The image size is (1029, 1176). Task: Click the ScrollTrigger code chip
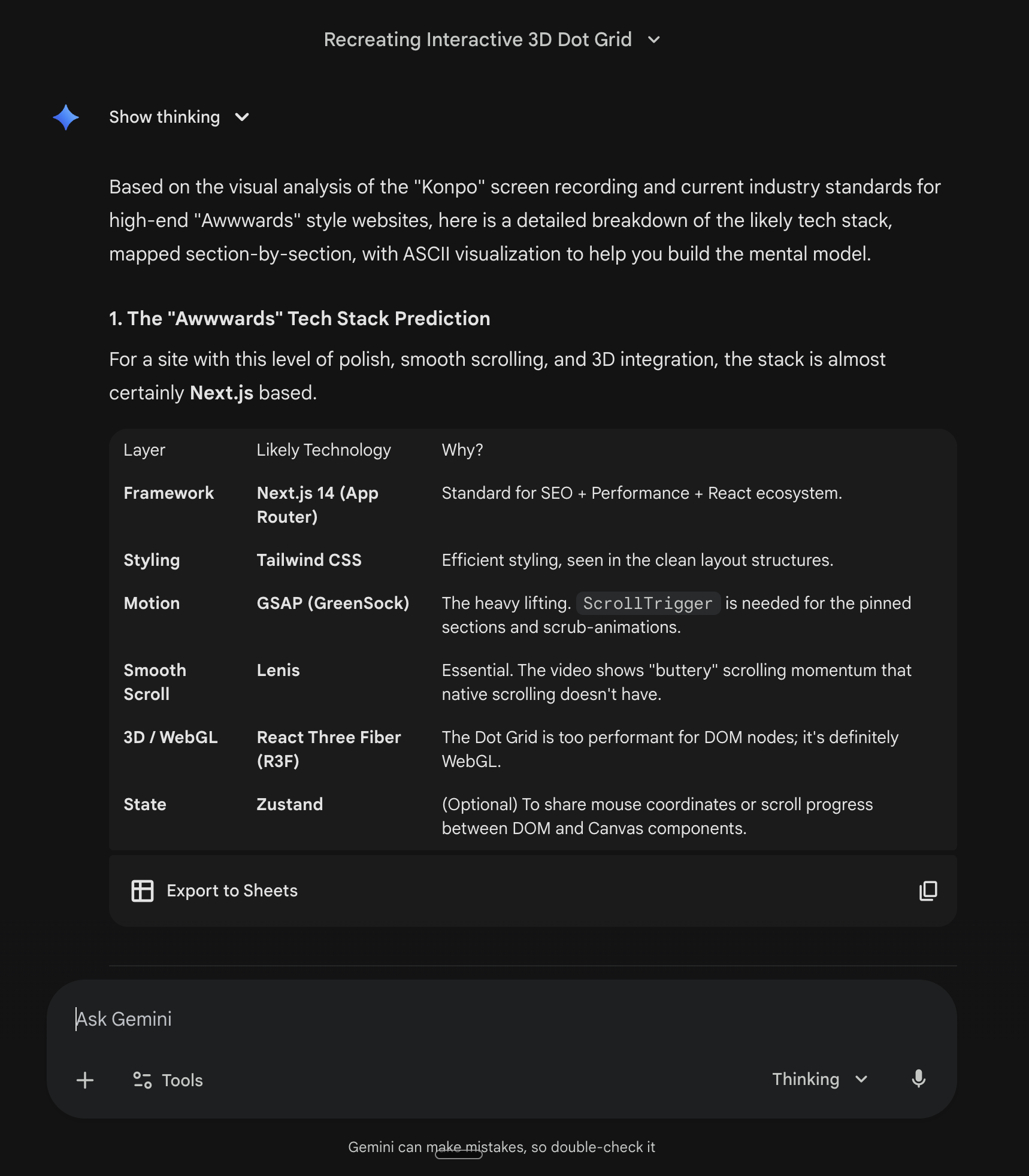[x=647, y=604]
